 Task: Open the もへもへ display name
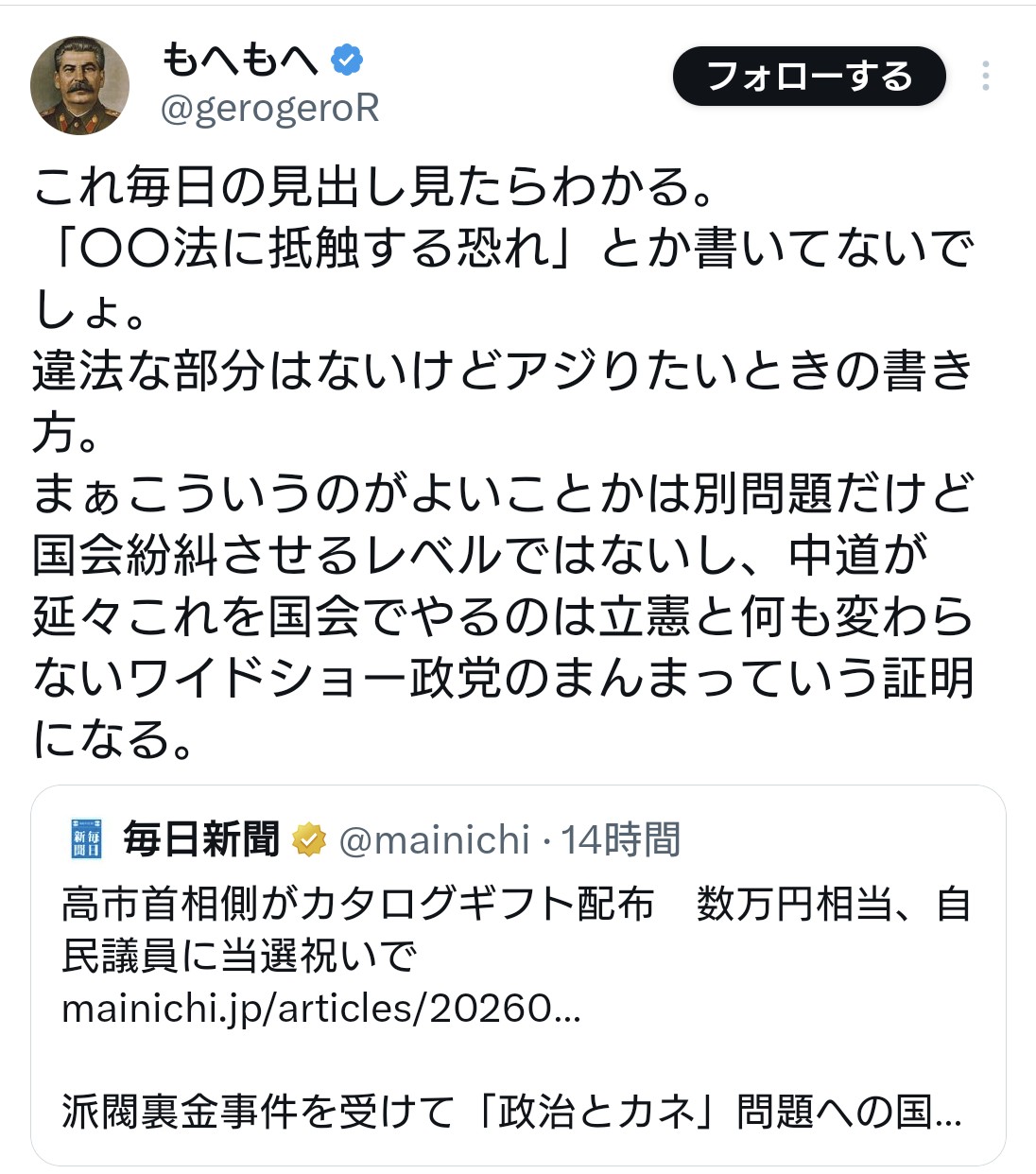click(239, 60)
